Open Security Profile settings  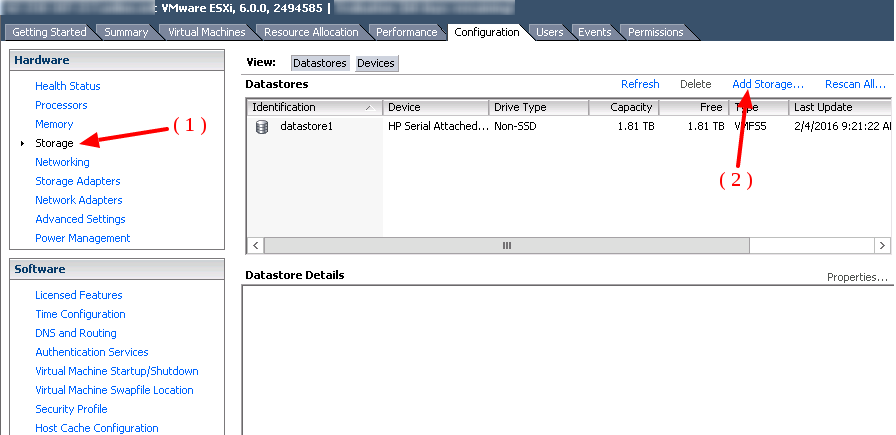click(71, 409)
